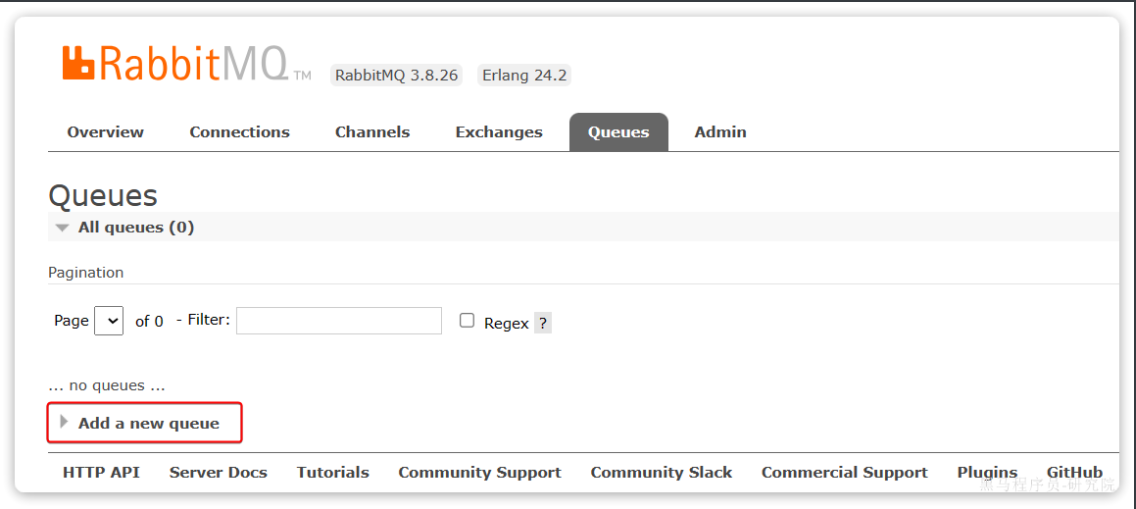Viewport: 1136px width, 509px height.
Task: Switch to the Connections tab
Action: click(239, 132)
